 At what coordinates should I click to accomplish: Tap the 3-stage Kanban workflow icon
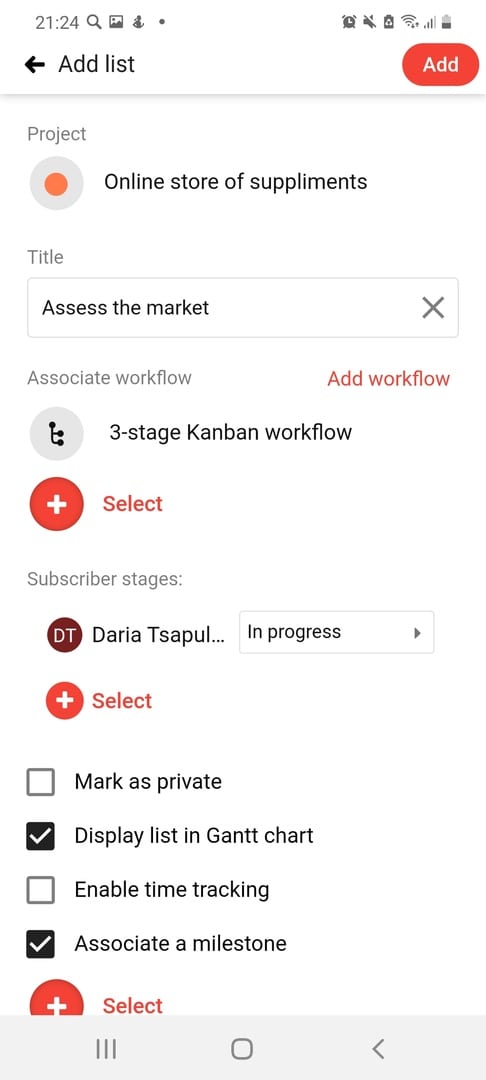(56, 433)
